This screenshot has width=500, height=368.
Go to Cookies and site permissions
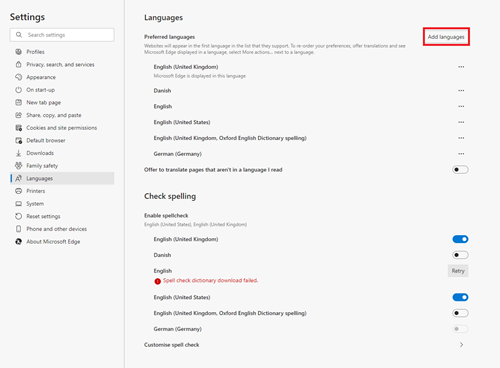(62, 128)
